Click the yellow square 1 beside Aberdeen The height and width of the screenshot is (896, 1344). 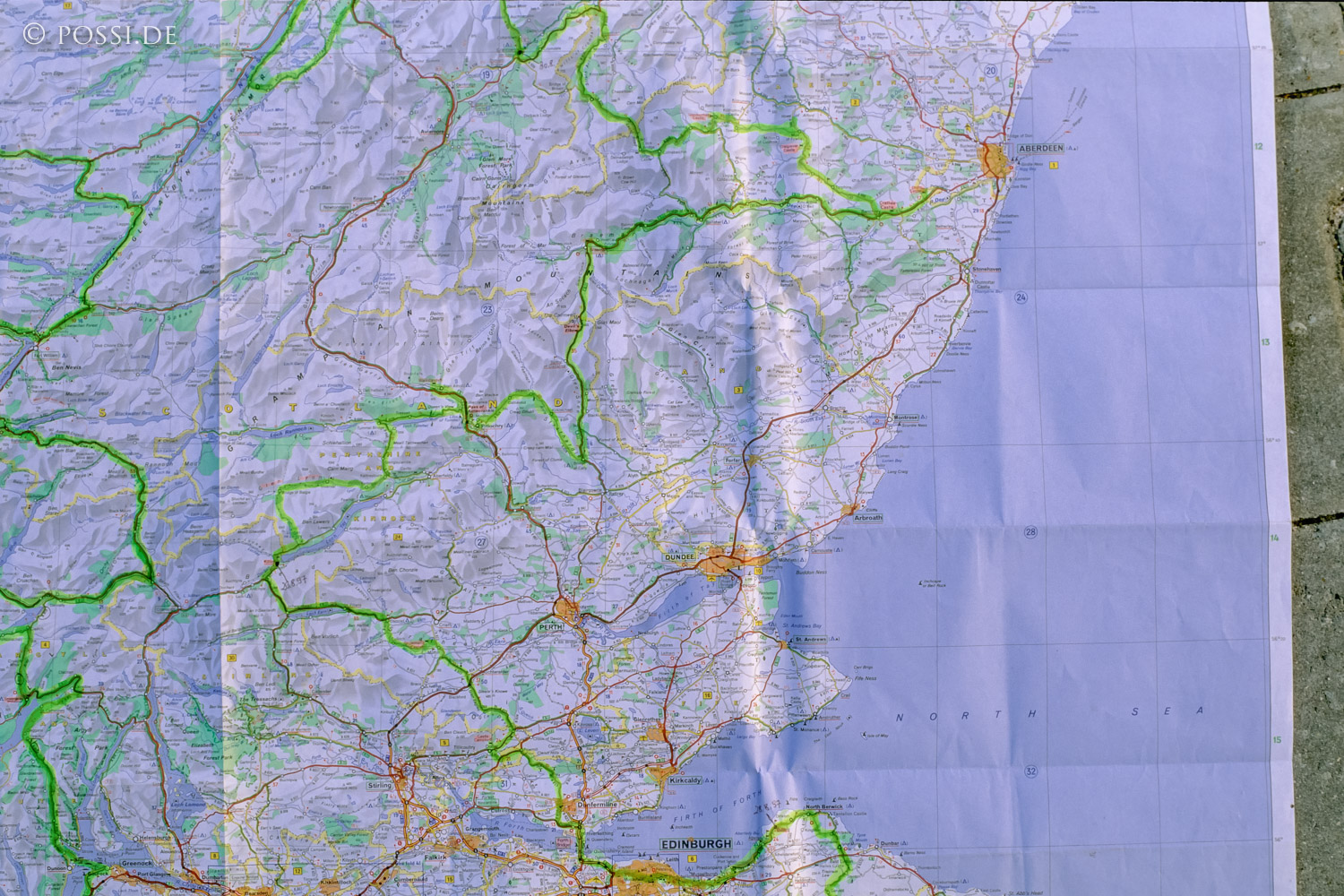pyautogui.click(x=1054, y=166)
